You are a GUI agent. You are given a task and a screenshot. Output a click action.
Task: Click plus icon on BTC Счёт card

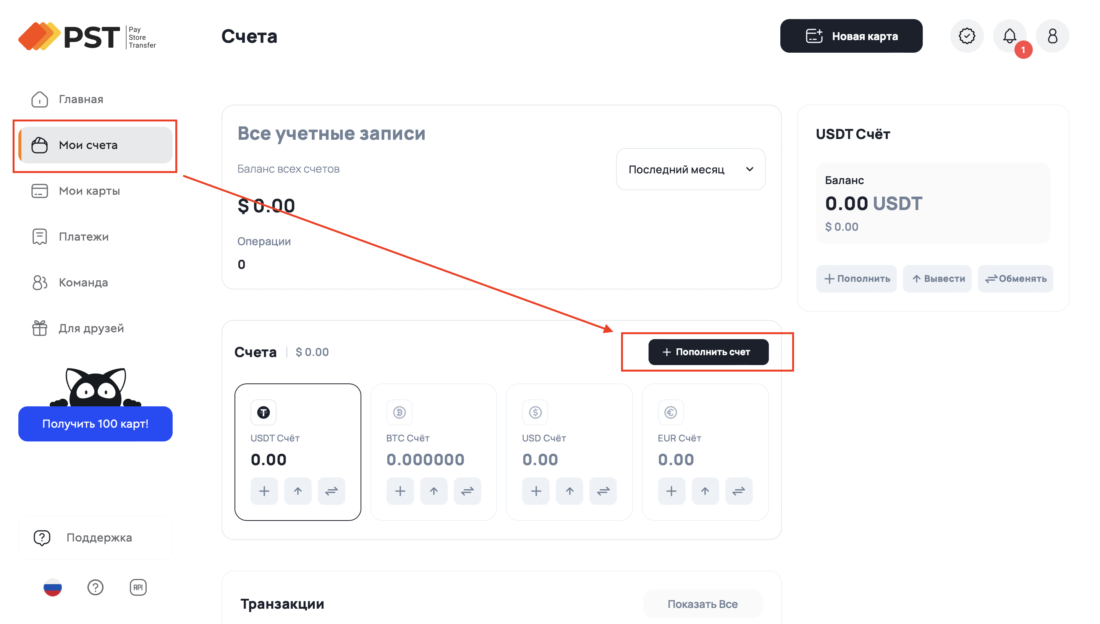click(400, 491)
